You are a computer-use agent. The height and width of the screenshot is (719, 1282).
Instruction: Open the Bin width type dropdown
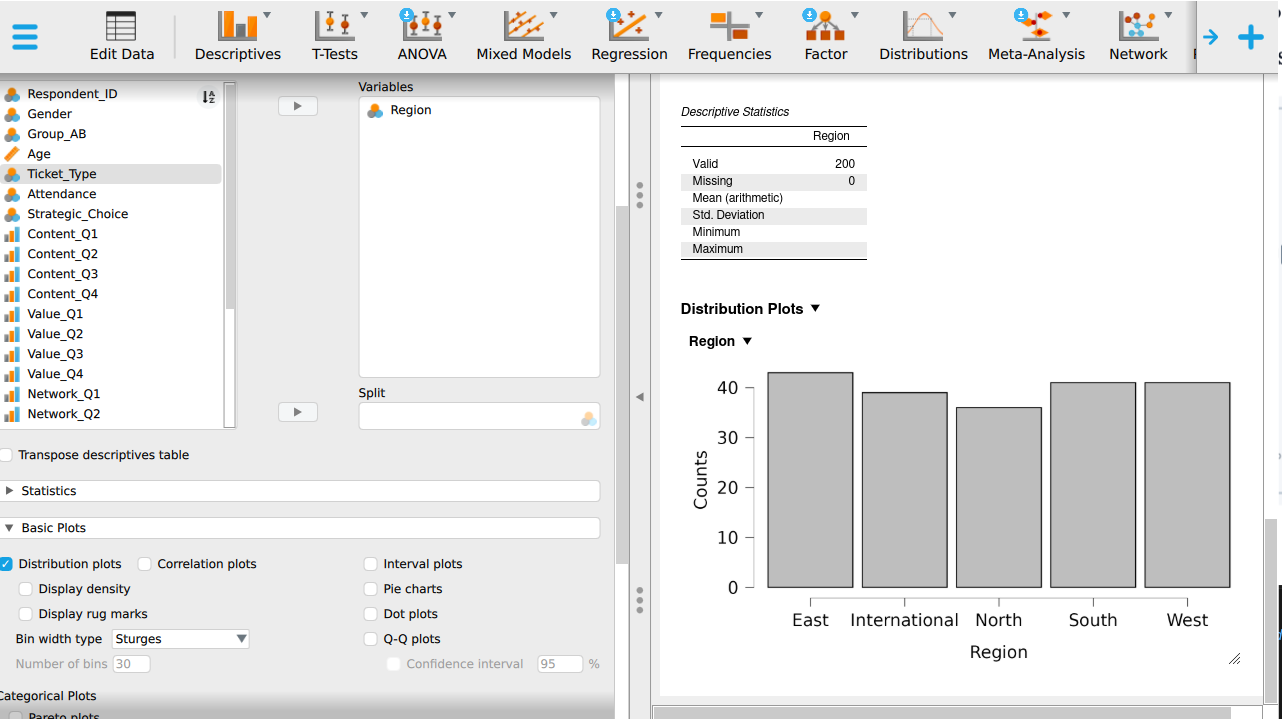(180, 639)
